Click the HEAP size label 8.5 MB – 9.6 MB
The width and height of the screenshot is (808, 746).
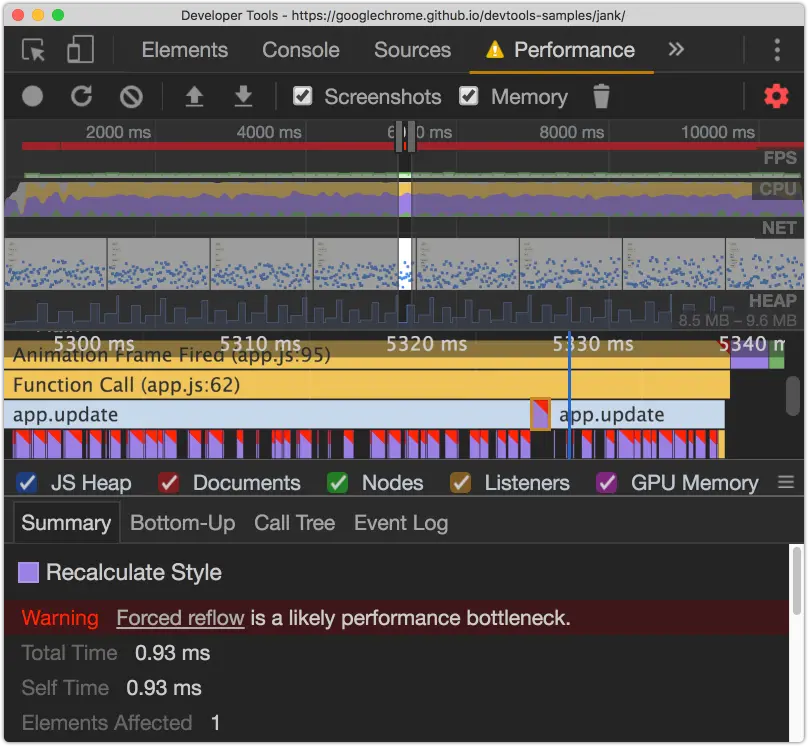(x=737, y=320)
